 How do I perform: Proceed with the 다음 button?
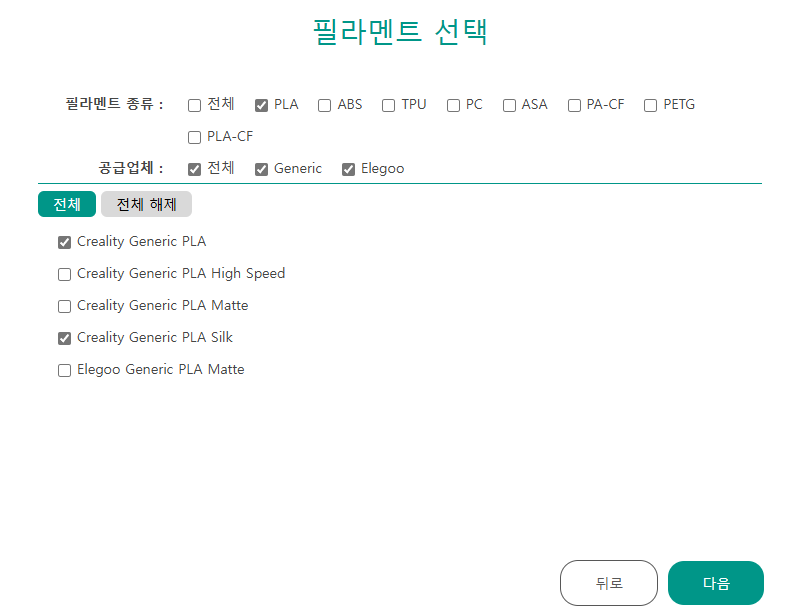coord(716,583)
